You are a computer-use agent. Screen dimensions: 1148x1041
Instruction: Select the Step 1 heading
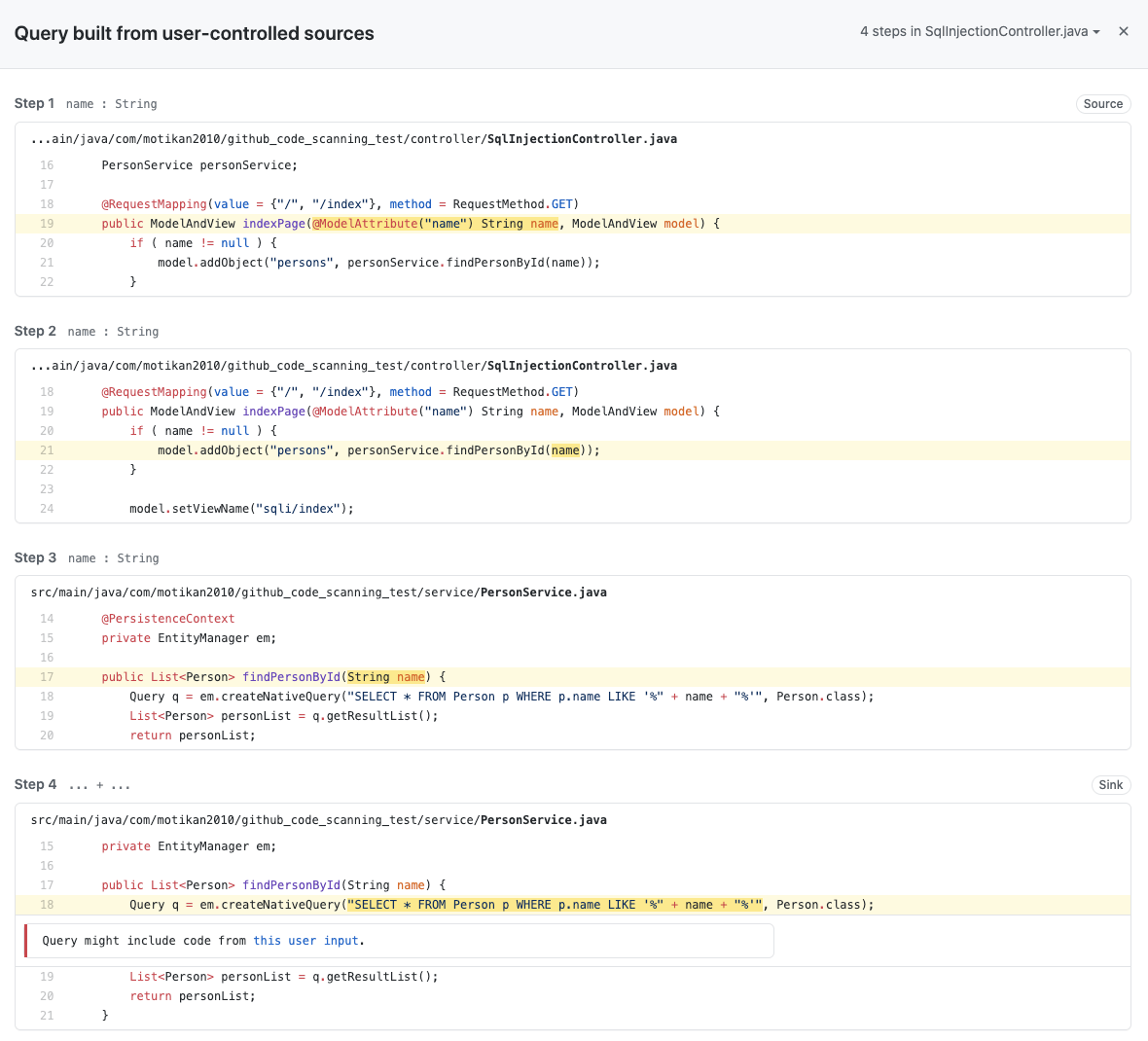[34, 103]
